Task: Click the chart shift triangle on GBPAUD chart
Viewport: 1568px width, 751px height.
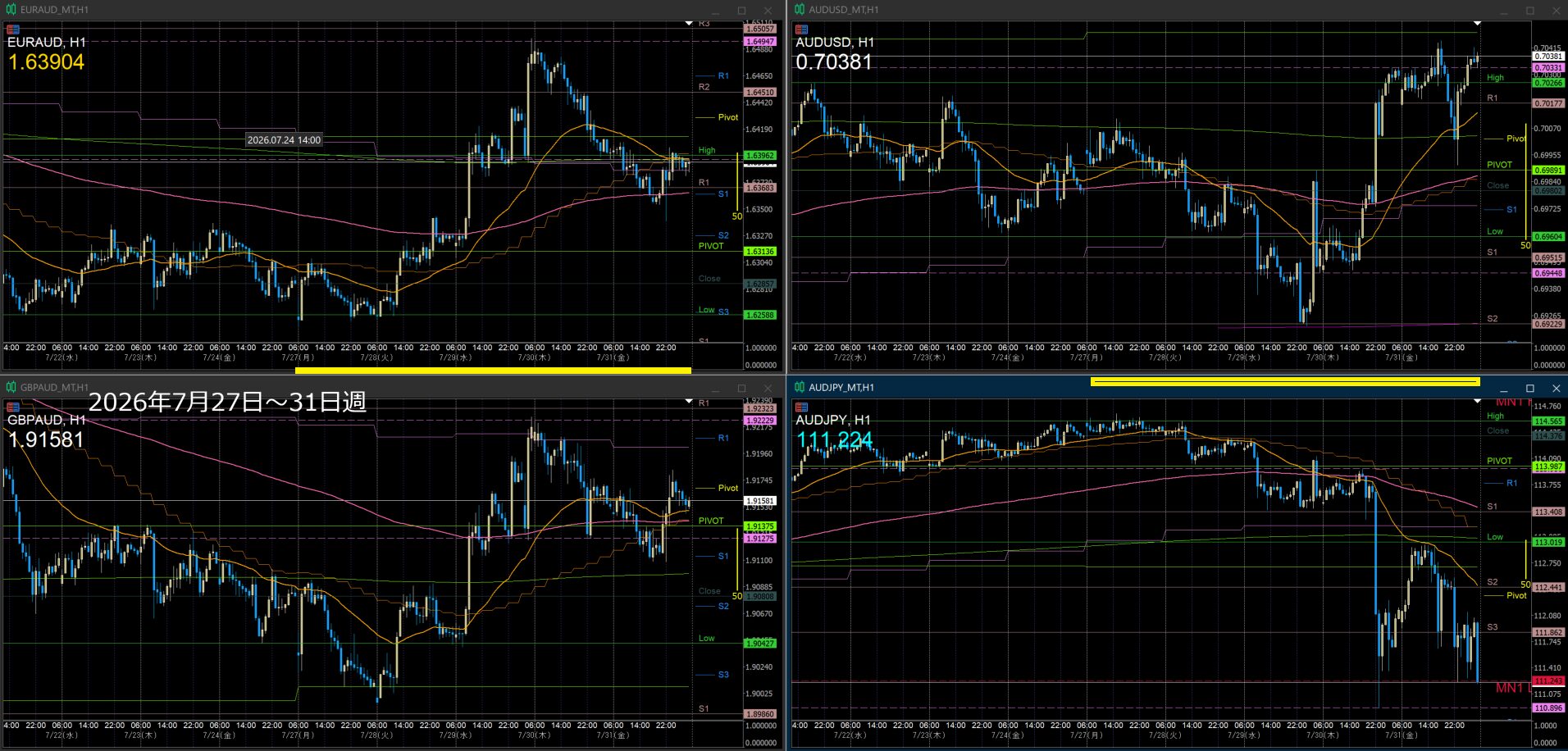Action: pos(689,402)
